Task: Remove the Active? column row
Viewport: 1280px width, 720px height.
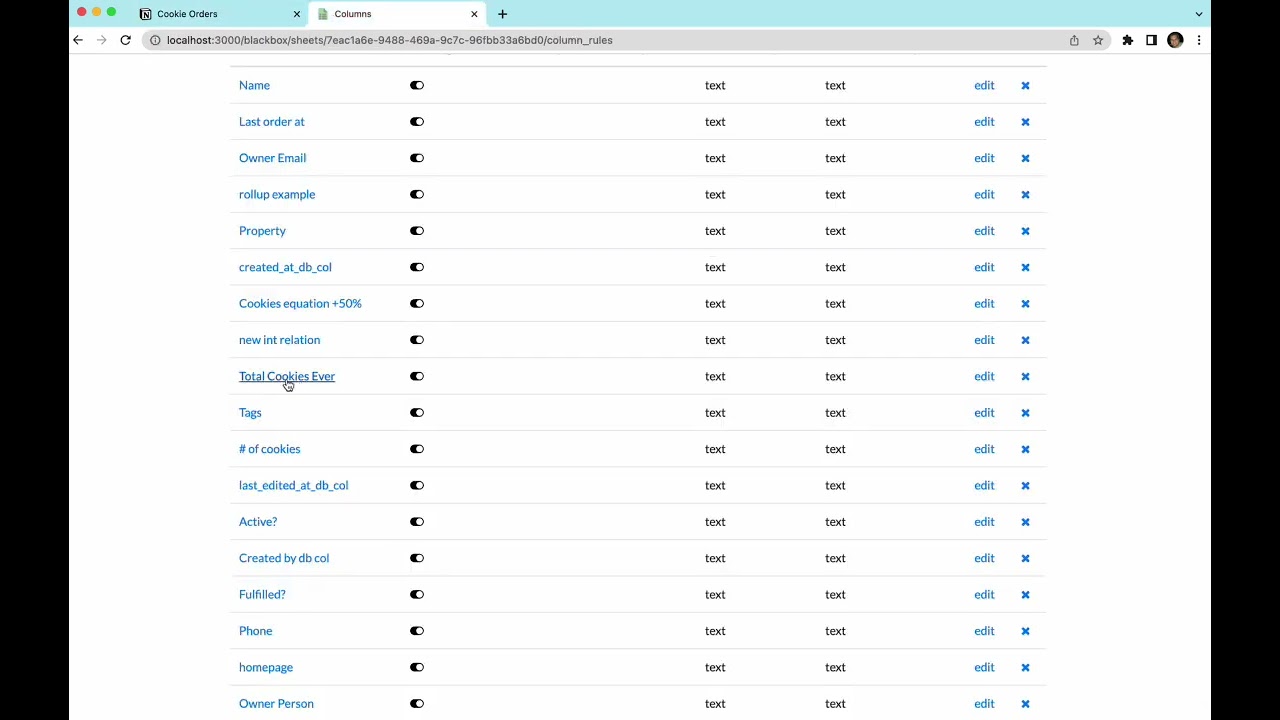Action: coord(1025,522)
